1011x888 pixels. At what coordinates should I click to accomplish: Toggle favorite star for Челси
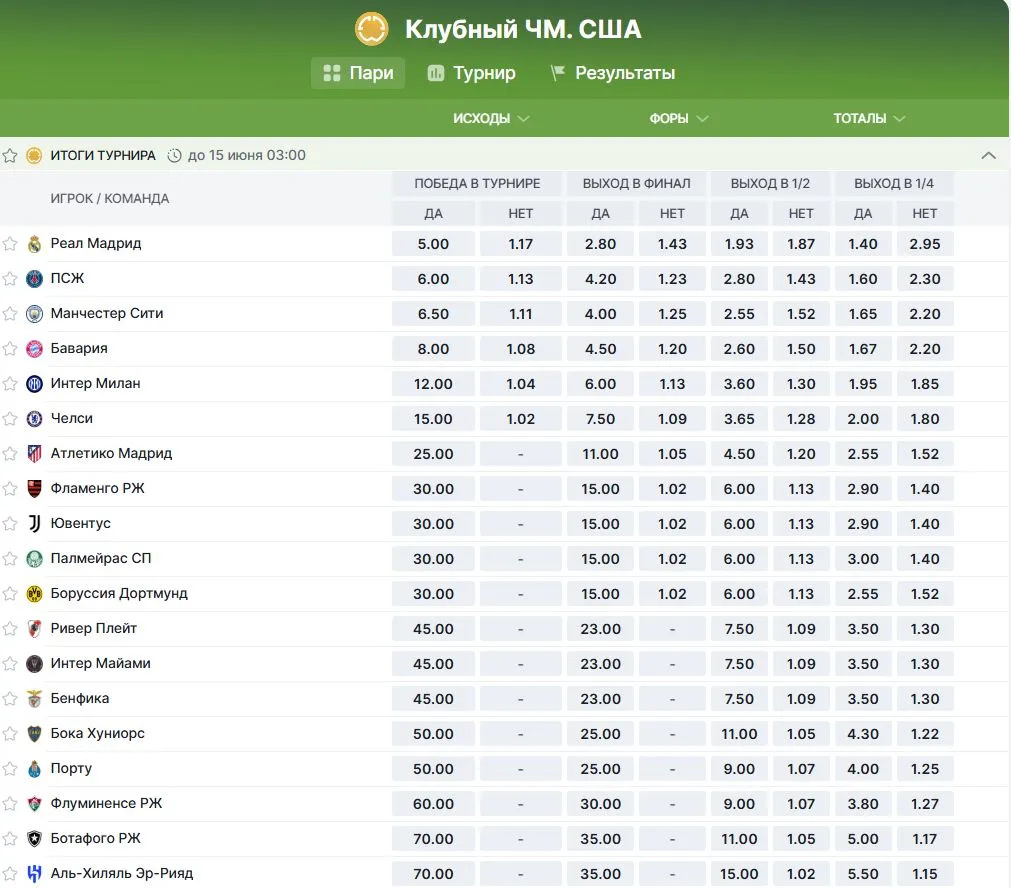10,419
